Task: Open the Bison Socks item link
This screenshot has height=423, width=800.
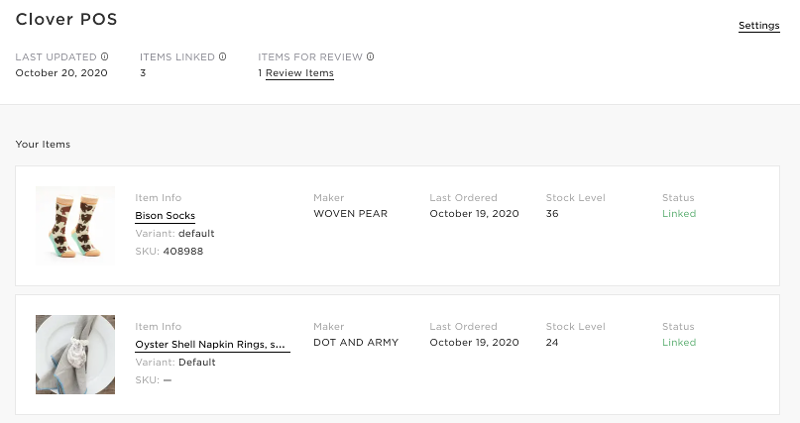Action: click(x=165, y=216)
